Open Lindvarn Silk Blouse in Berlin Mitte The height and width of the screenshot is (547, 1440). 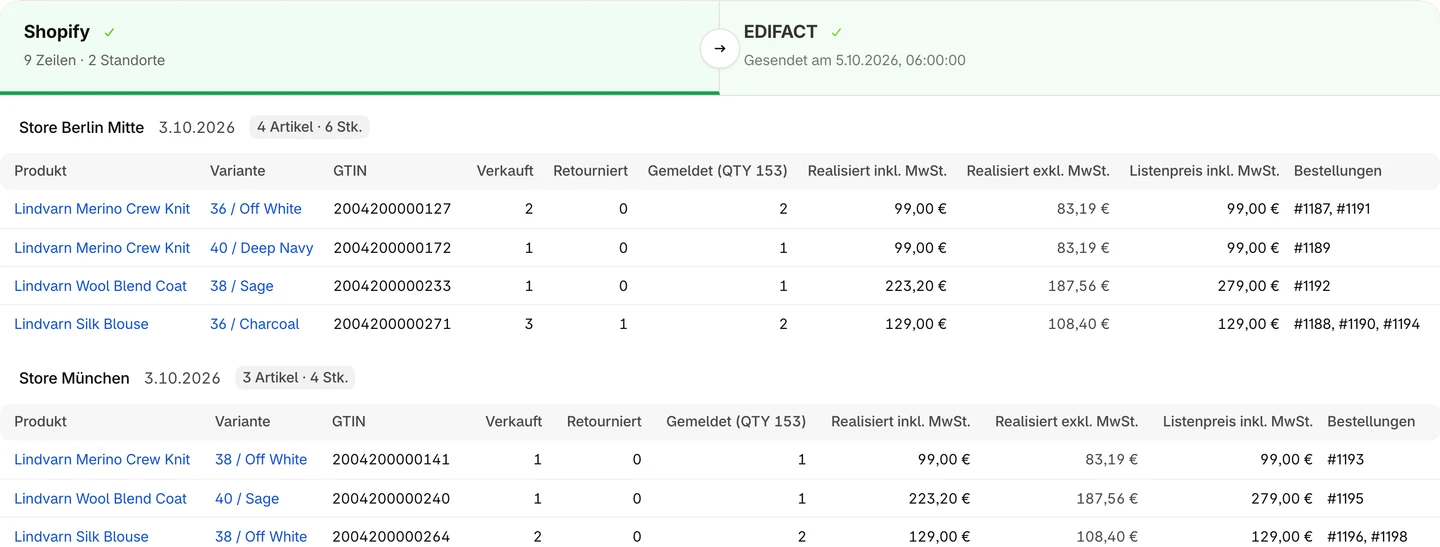(x=81, y=324)
